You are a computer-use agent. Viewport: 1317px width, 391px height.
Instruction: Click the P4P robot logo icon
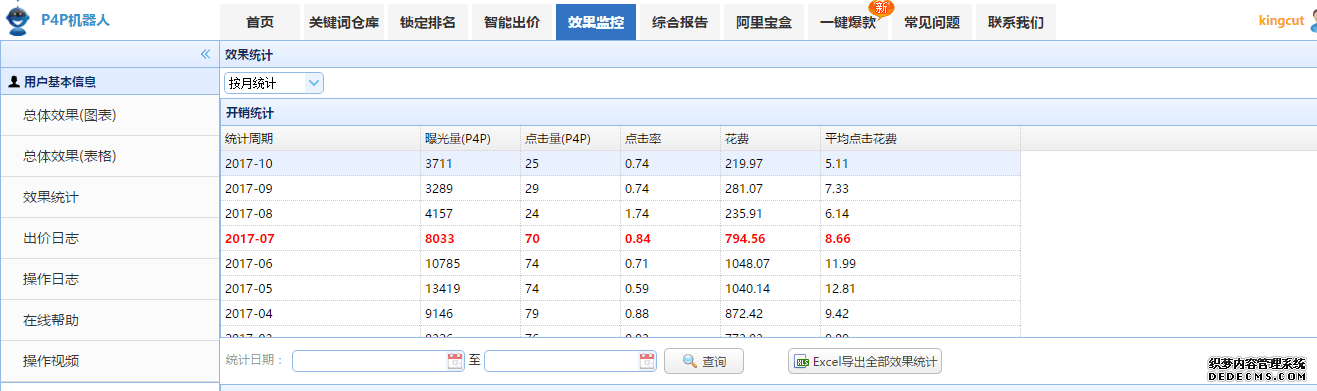[x=17, y=20]
